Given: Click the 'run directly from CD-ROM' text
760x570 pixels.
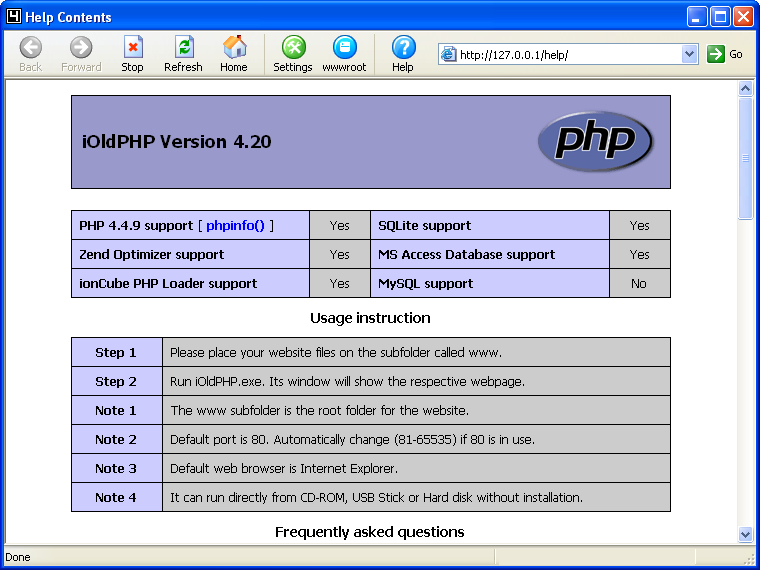Looking at the screenshot, I should (x=377, y=498).
